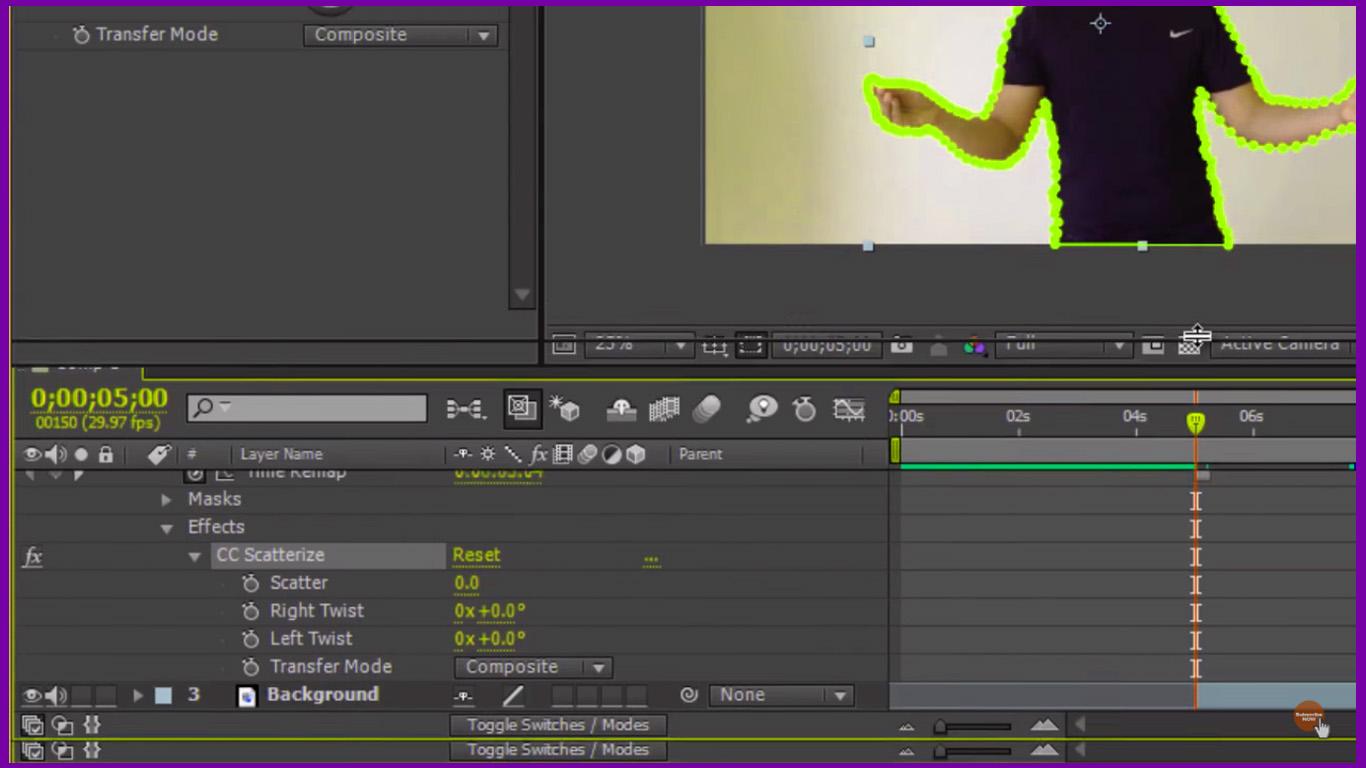Open the Parent None dropdown for Background
Image resolution: width=1366 pixels, height=768 pixels.
point(780,695)
